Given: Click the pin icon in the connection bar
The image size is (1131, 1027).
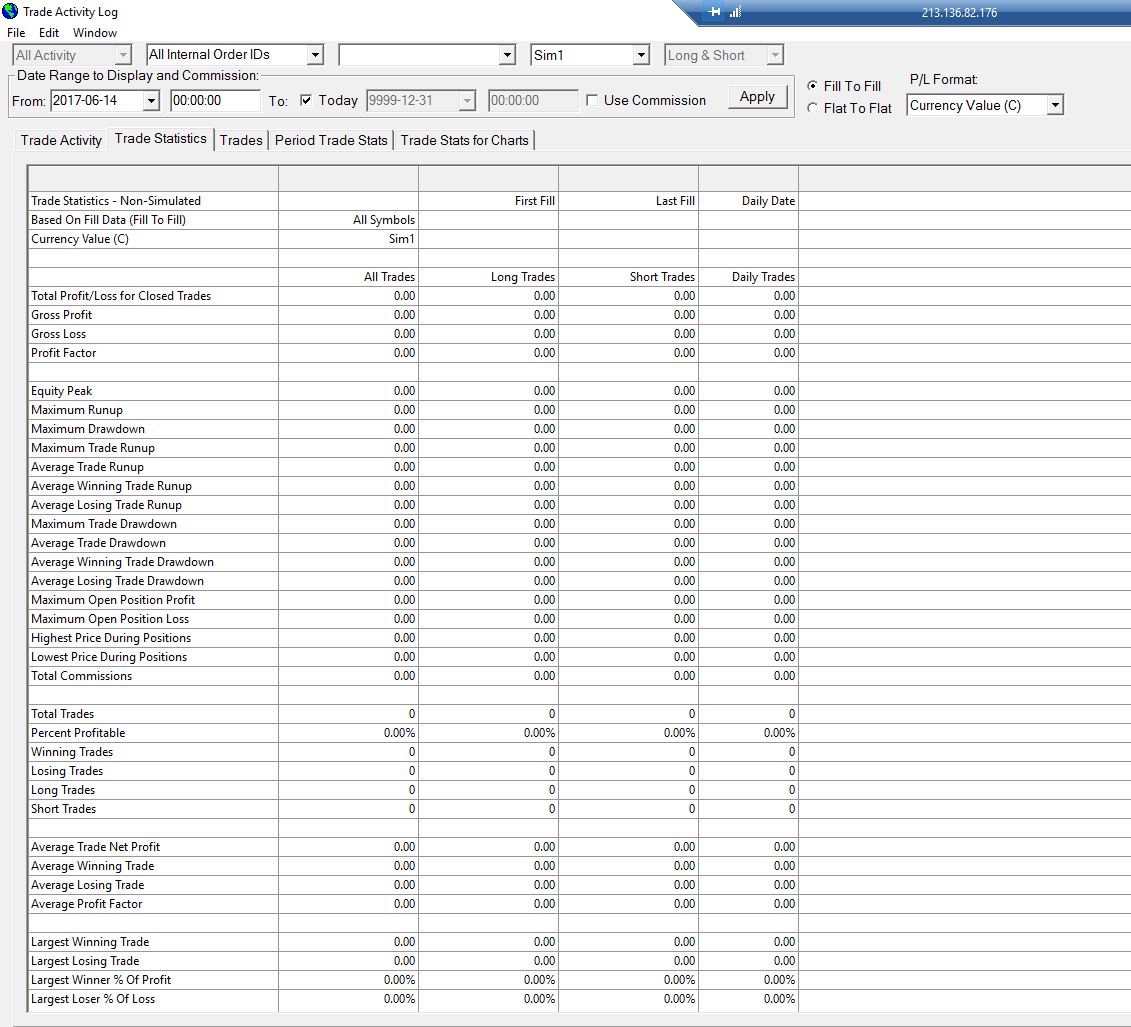Looking at the screenshot, I should [714, 12].
